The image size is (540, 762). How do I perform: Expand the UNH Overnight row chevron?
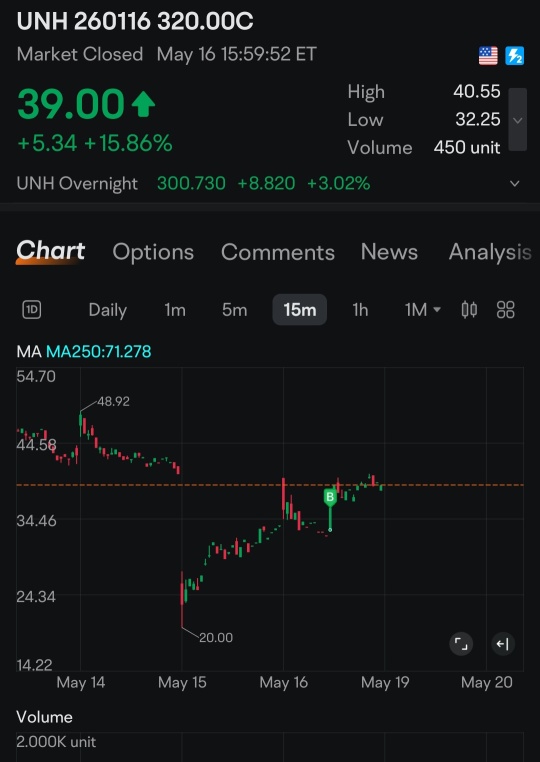tap(515, 183)
